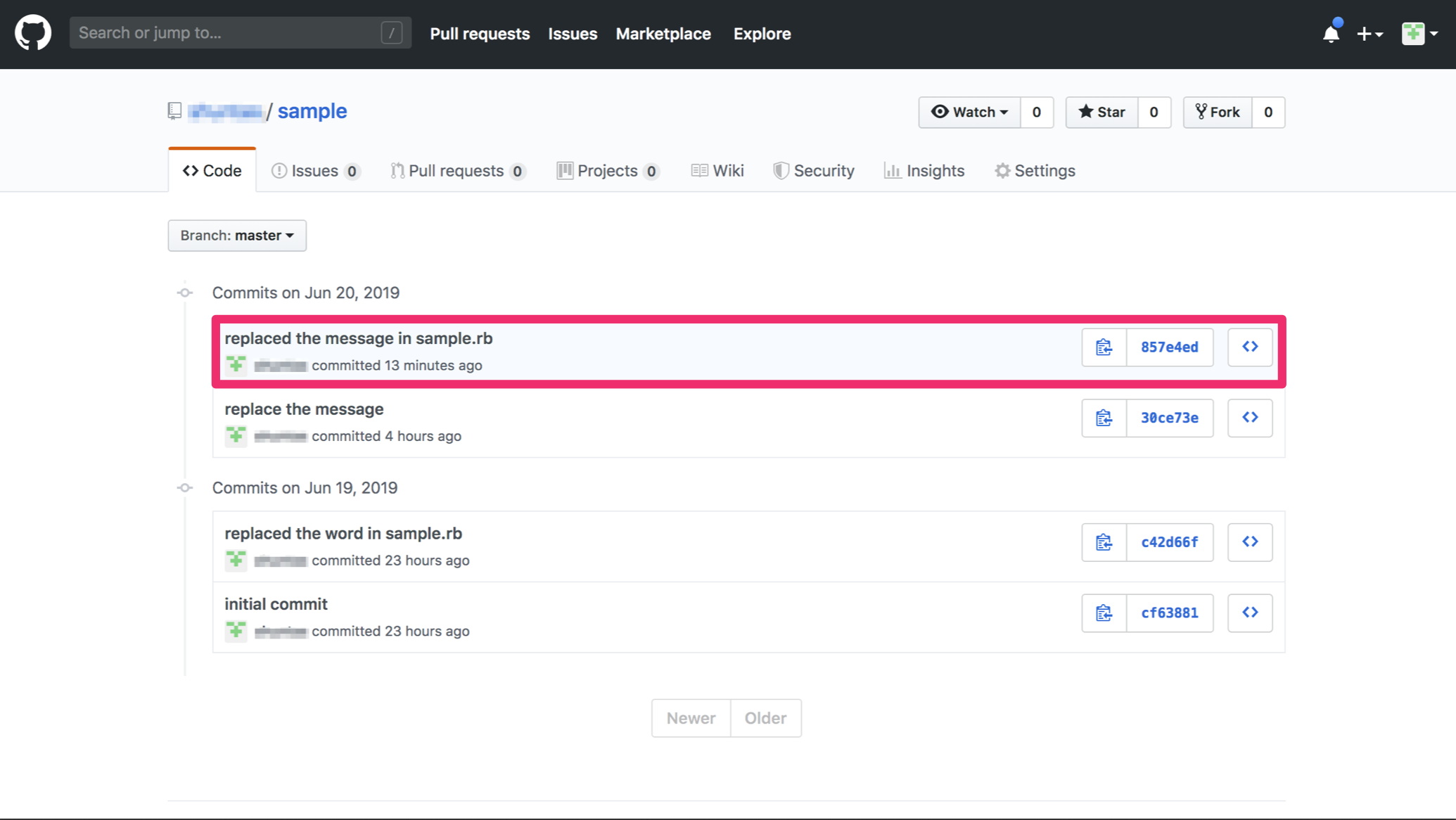Fork the sample repository
Viewport: 1456px width, 820px height.
(1218, 113)
